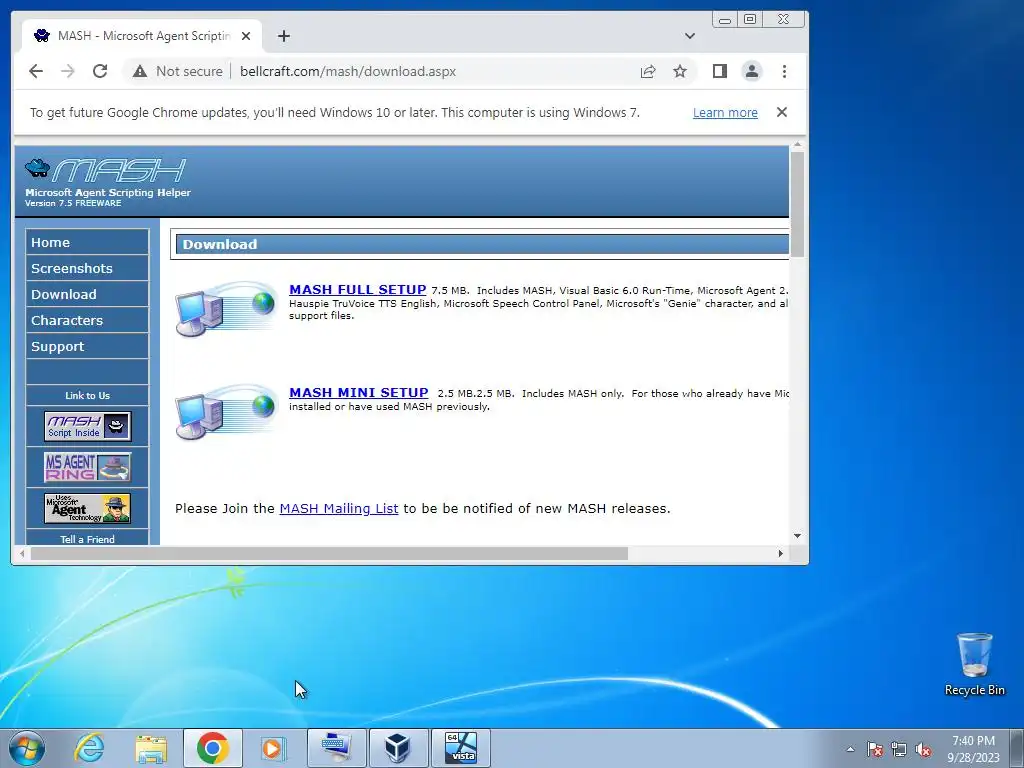The width and height of the screenshot is (1024, 768).
Task: Open a new tab with plus
Action: pyautogui.click(x=283, y=36)
